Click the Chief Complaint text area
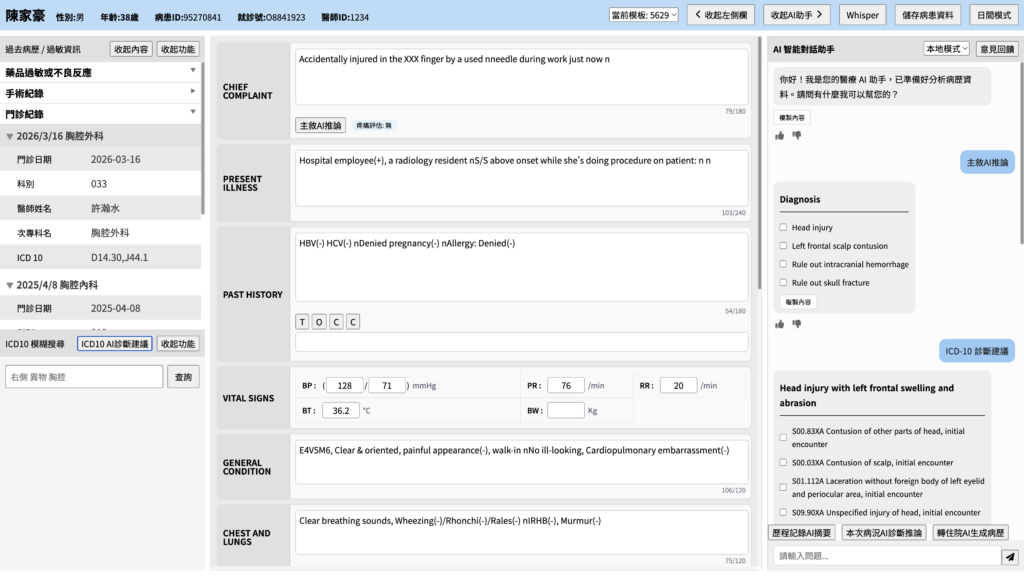The height and width of the screenshot is (577, 1024). pos(522,77)
